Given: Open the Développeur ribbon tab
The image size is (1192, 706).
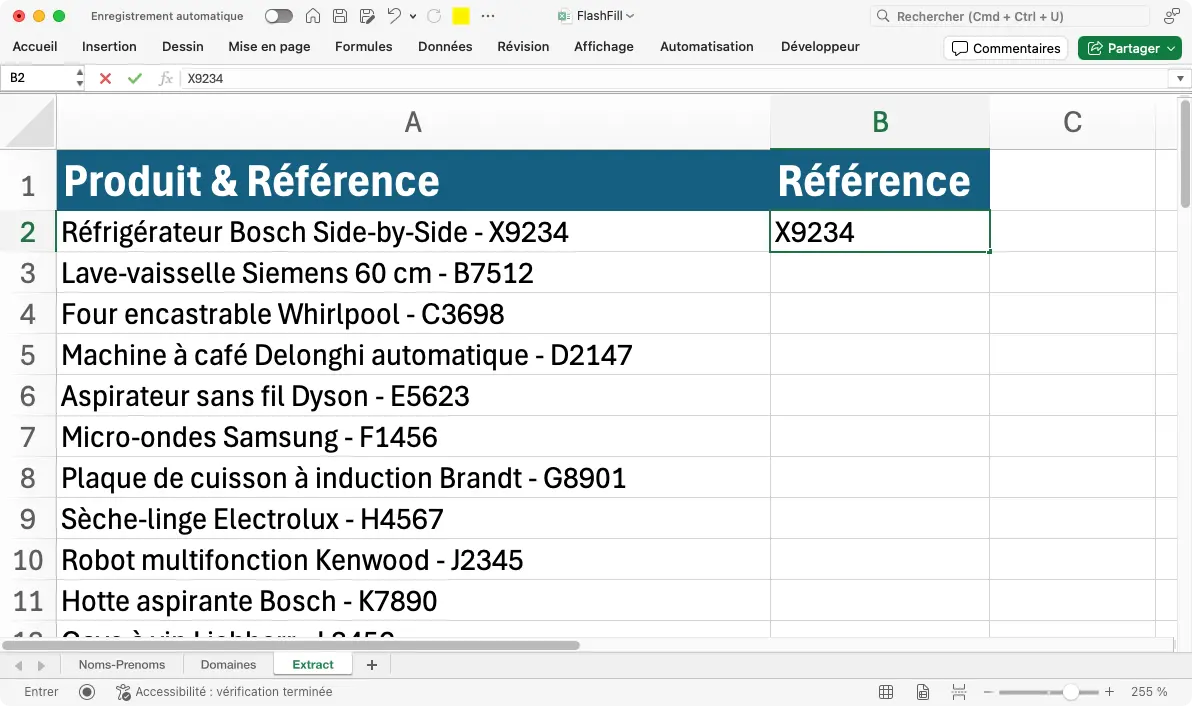Looking at the screenshot, I should [820, 46].
